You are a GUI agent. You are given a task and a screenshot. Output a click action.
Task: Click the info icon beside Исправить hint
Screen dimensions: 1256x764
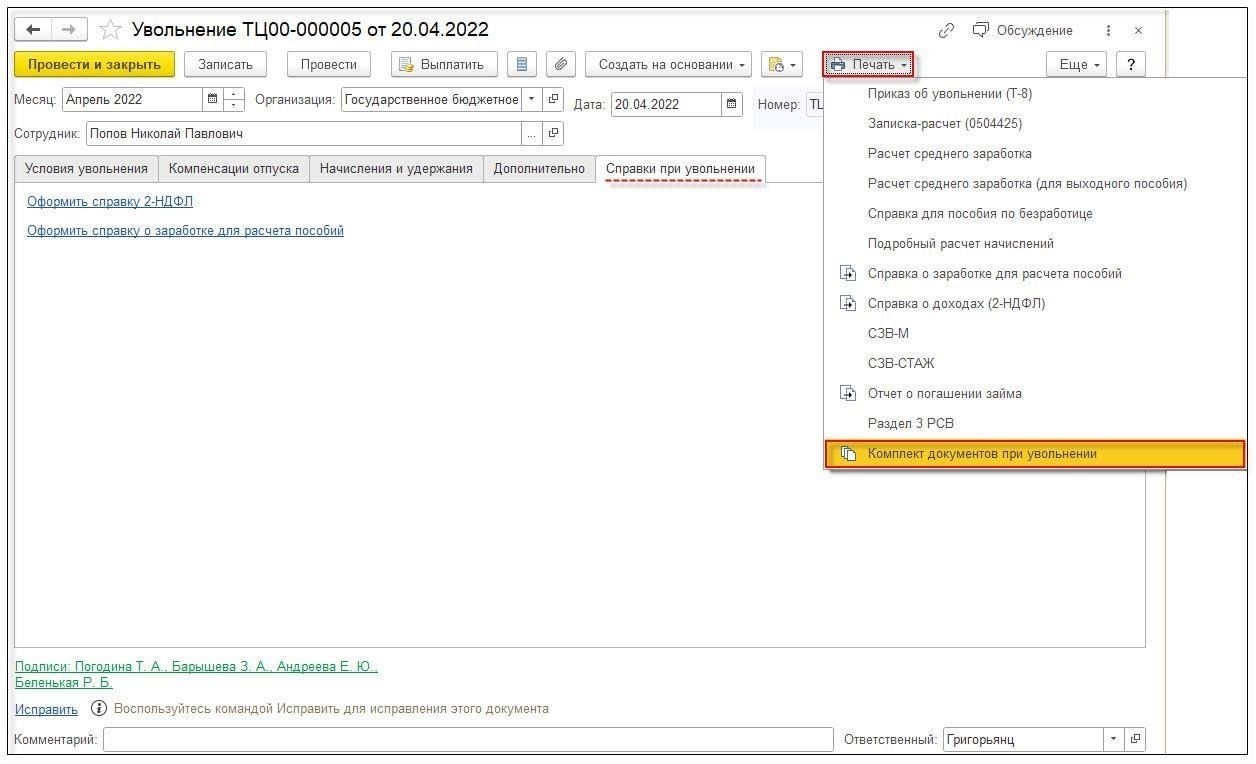(99, 708)
